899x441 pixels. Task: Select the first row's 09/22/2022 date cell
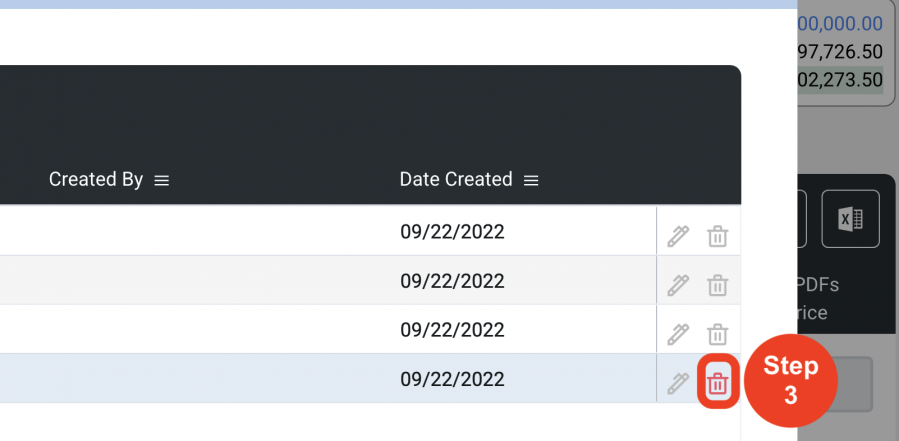[452, 232]
